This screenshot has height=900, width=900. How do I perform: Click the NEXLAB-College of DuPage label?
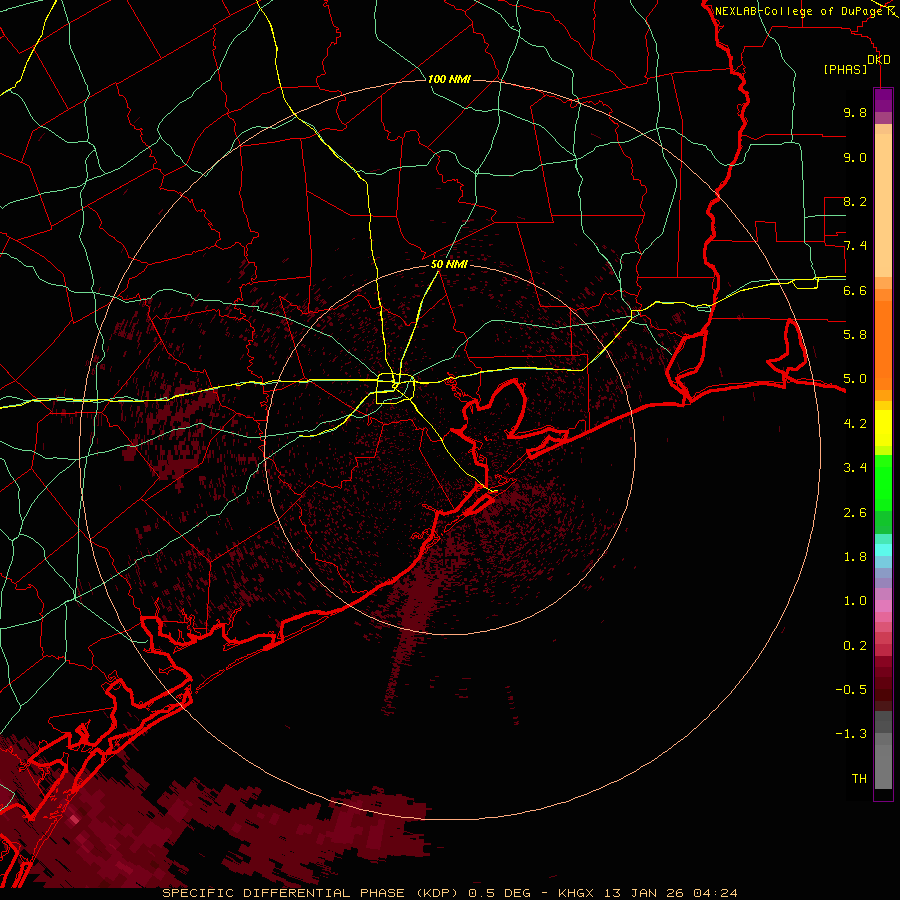point(800,11)
